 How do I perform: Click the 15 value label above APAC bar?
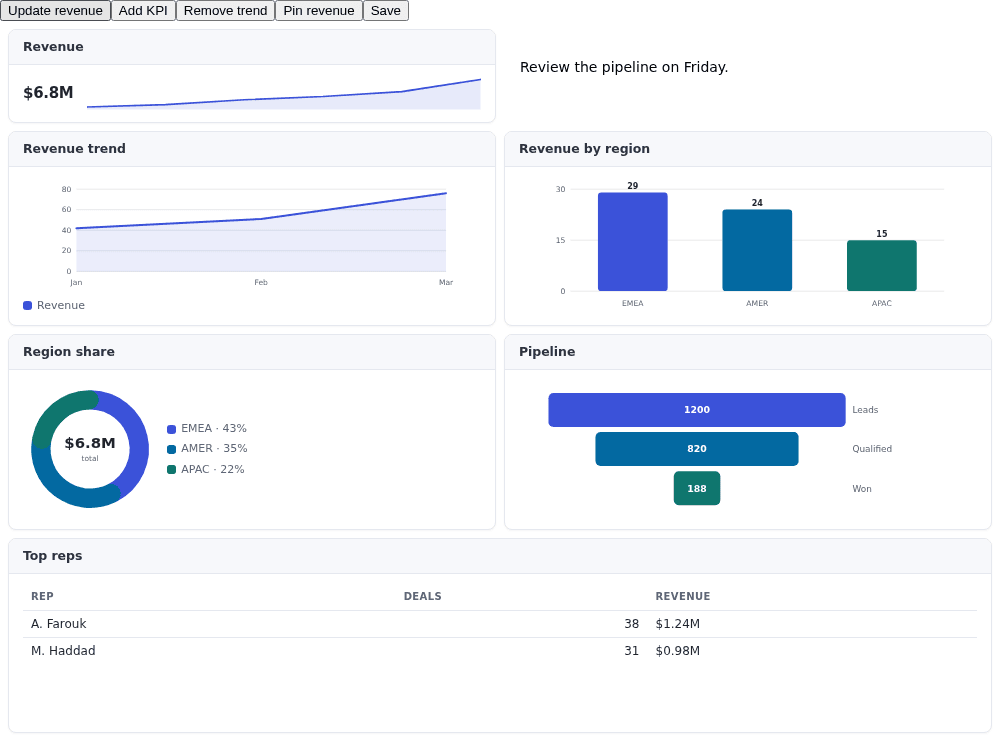(881, 233)
